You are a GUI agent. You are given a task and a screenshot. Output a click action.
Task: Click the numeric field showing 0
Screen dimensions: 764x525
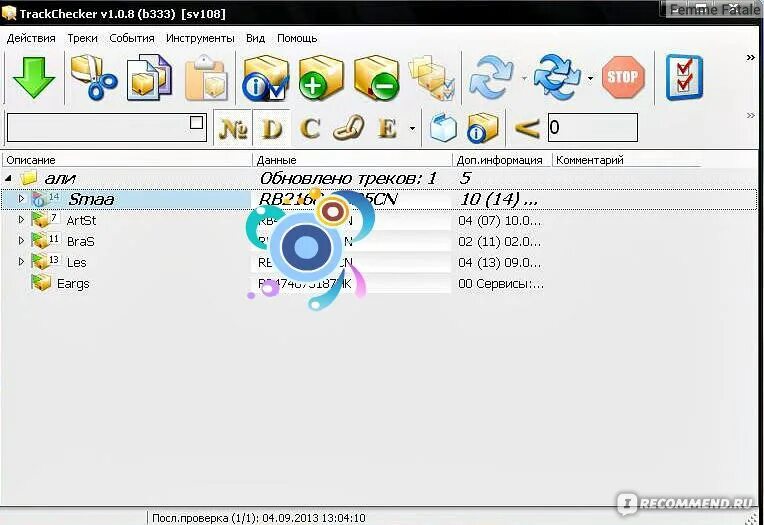pos(592,128)
